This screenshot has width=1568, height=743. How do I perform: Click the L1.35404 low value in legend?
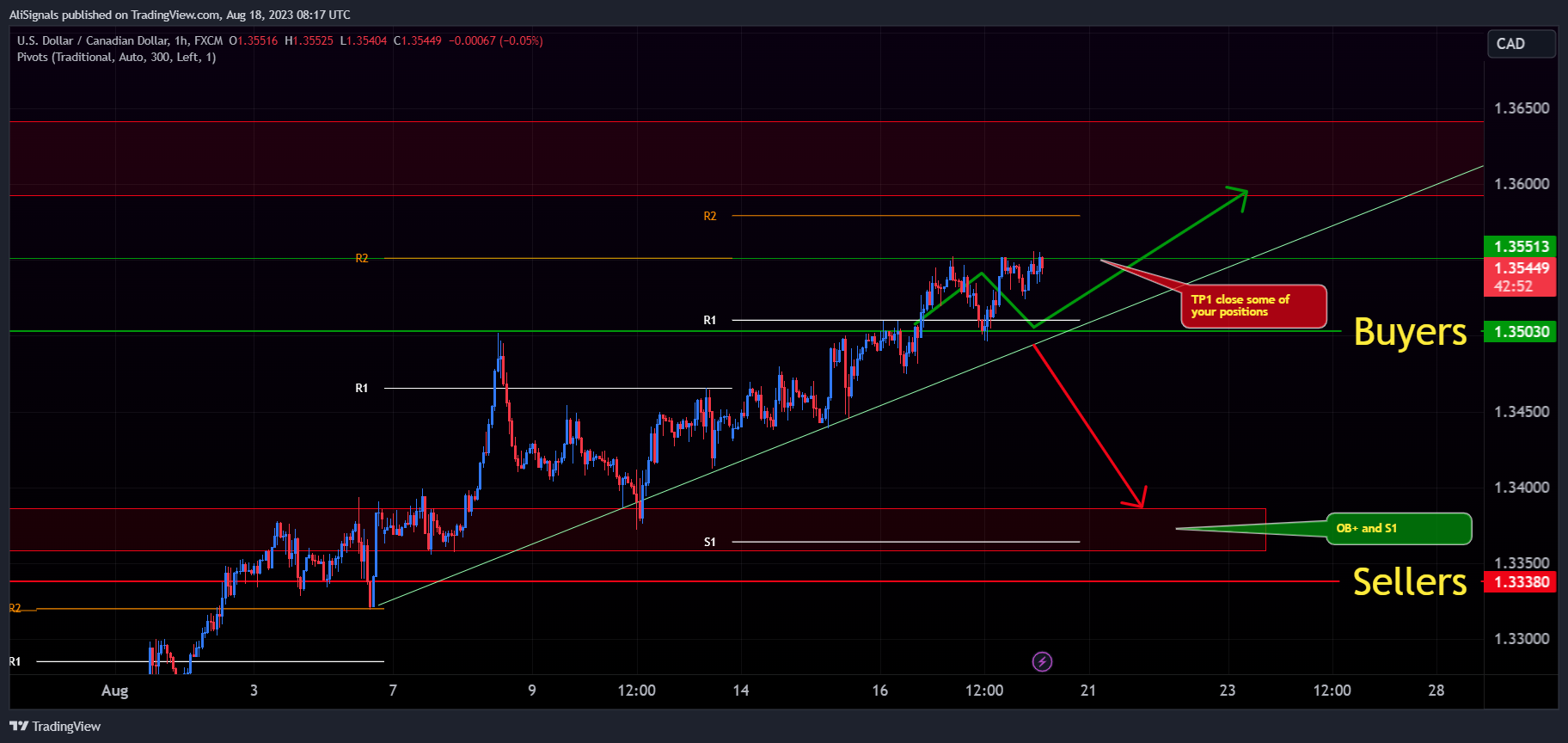tap(364, 40)
